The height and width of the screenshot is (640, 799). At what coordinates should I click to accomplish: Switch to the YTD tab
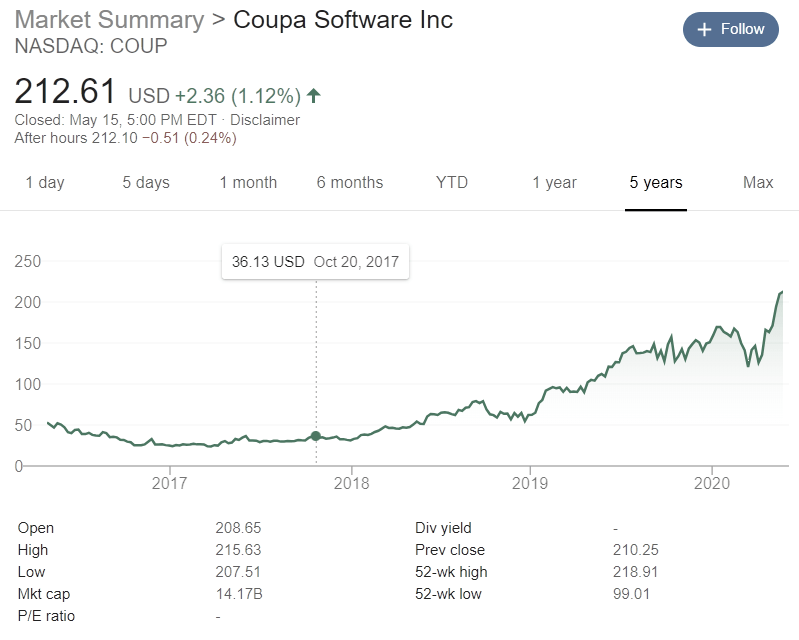tap(451, 182)
